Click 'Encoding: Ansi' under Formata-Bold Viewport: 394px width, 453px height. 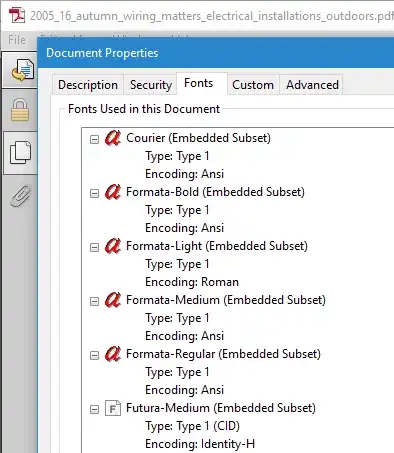point(184,228)
